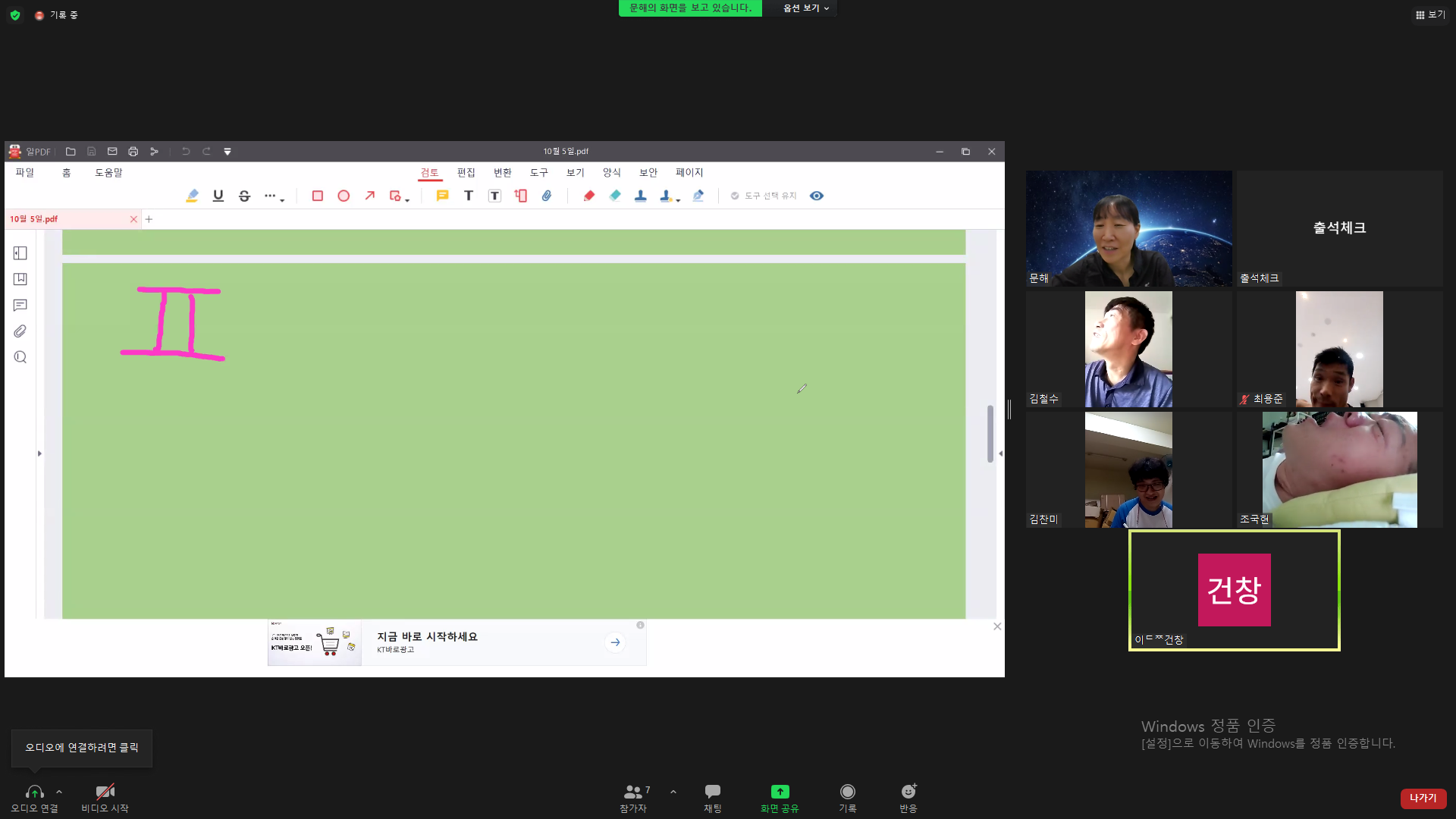The height and width of the screenshot is (819, 1456).
Task: Click the vertical scrollbar thumb in PDF viewer
Action: 990,434
